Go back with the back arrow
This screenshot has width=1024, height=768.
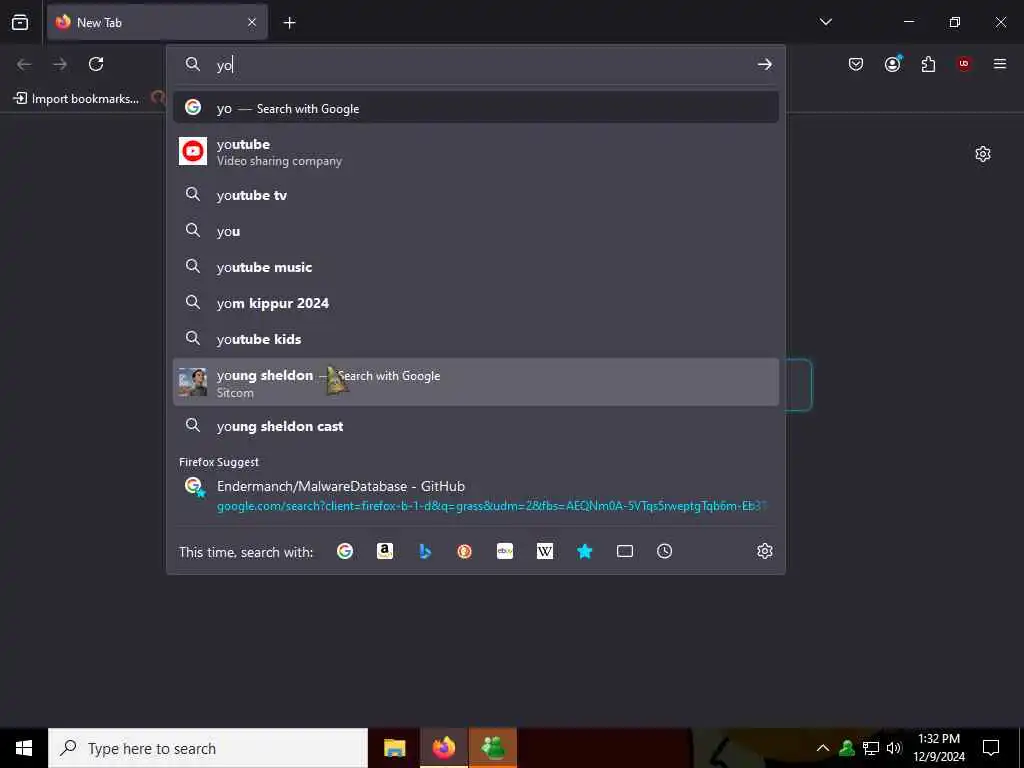(x=24, y=64)
